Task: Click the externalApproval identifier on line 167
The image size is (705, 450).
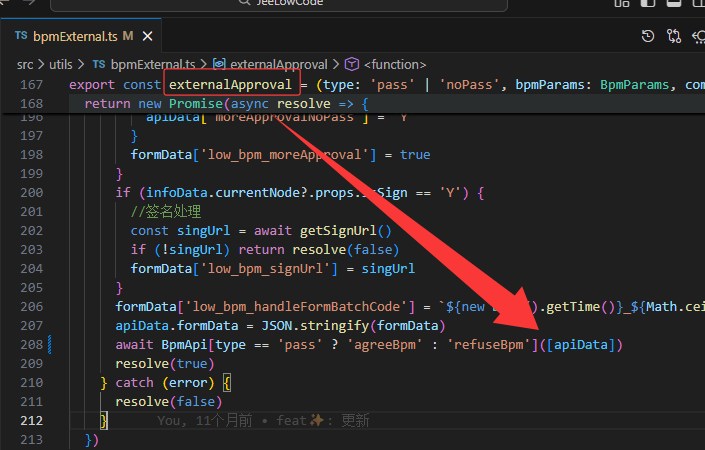Action: [x=230, y=84]
